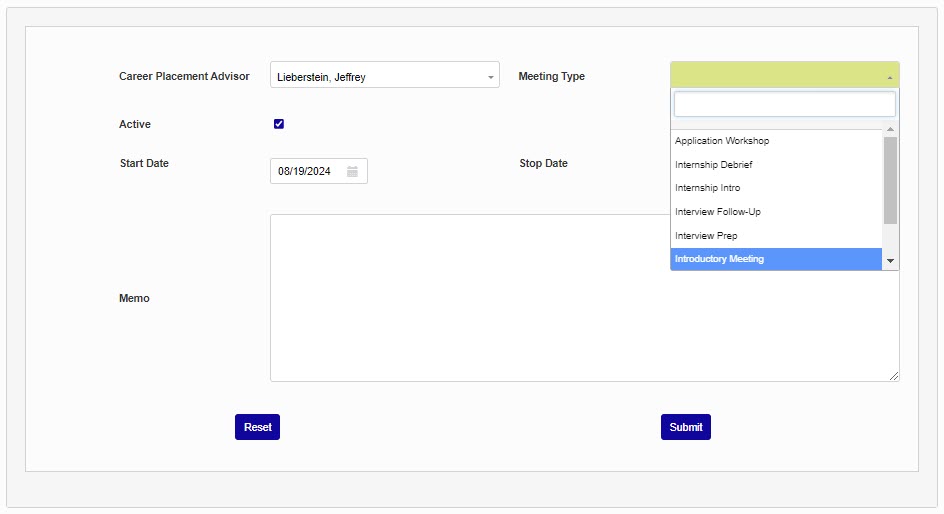Choose Interview Prep from the list
Viewport: 944px width, 514px height.
click(x=706, y=236)
